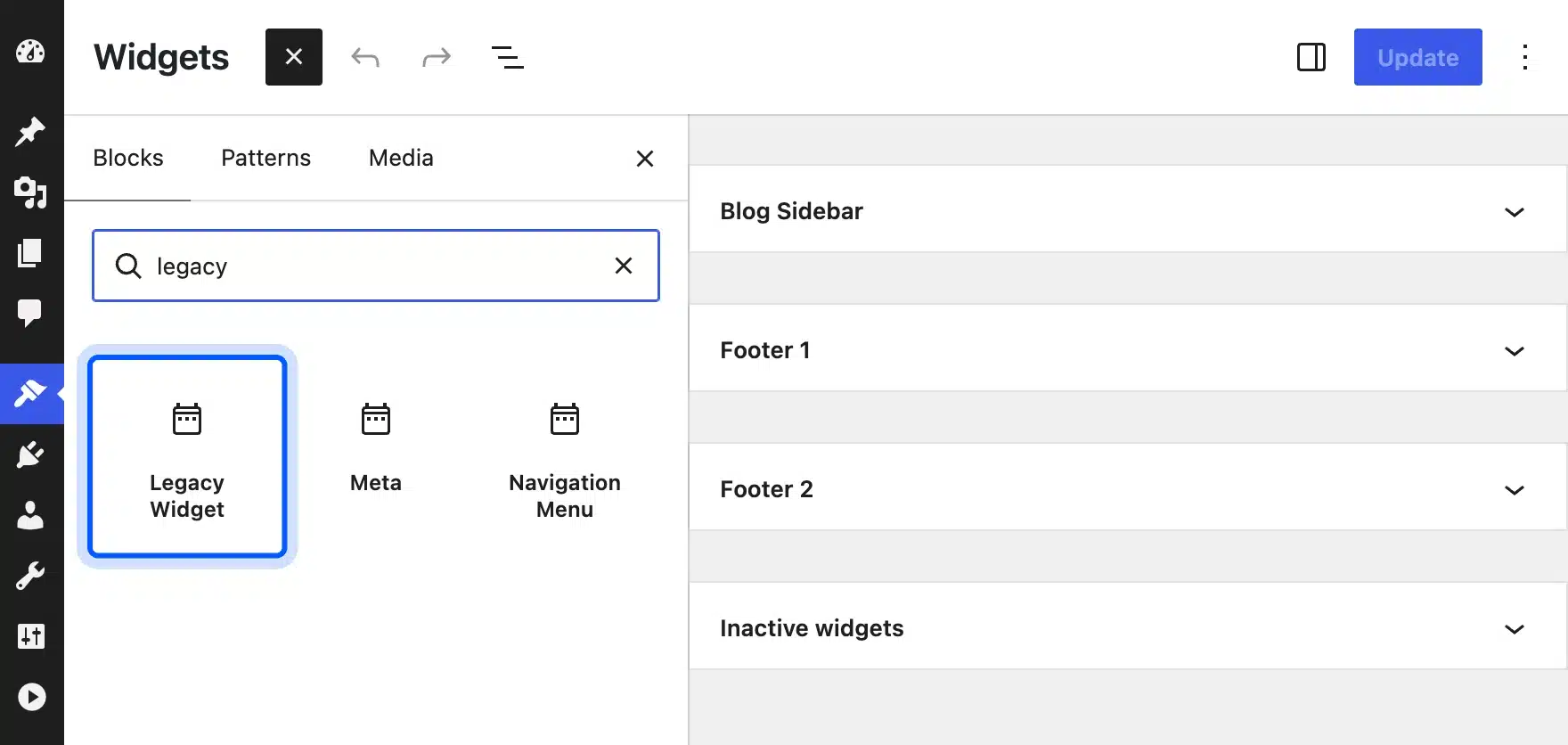Screen dimensions: 1568x745
Task: Open the Dashboard icon in admin sidebar
Action: coord(30,53)
